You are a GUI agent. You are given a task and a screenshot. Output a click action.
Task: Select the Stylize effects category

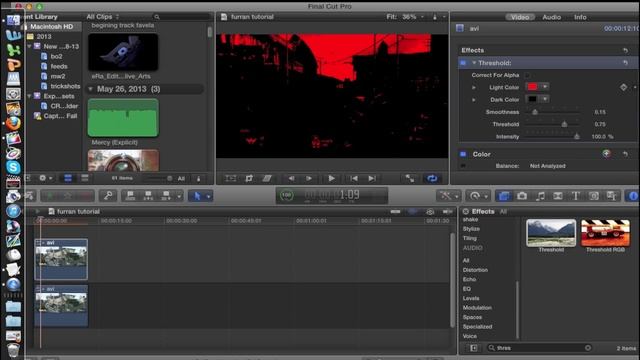point(471,229)
